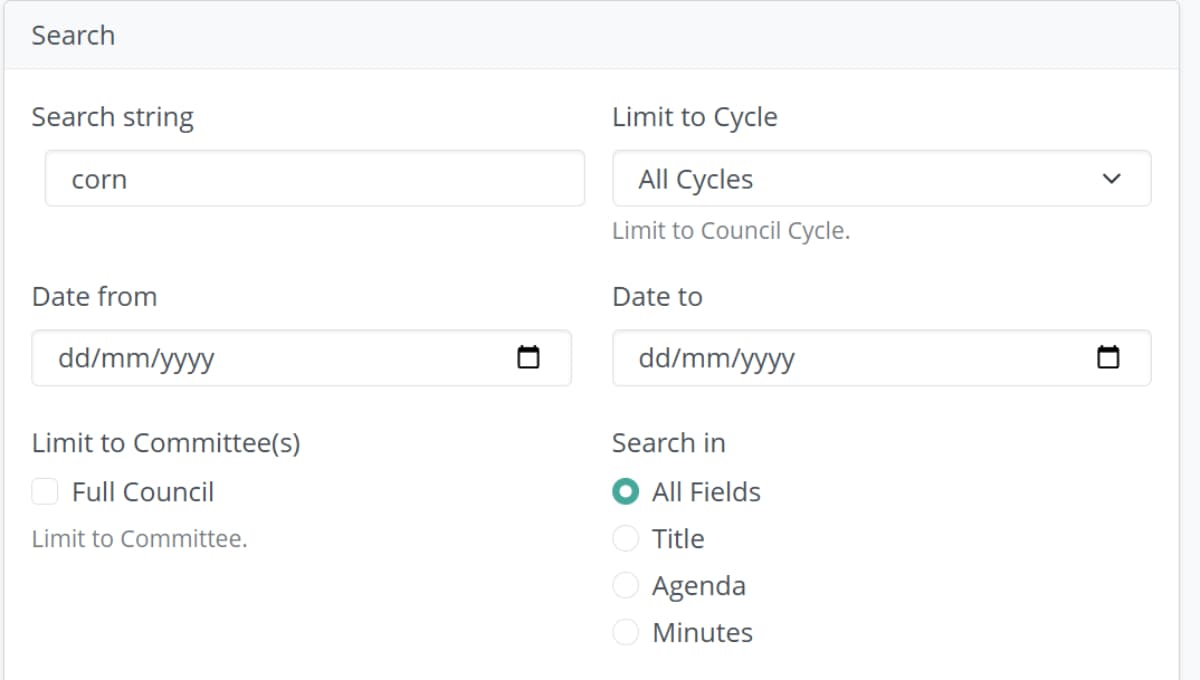Select the All Fields radio button
Image resolution: width=1200 pixels, height=680 pixels.
625,491
